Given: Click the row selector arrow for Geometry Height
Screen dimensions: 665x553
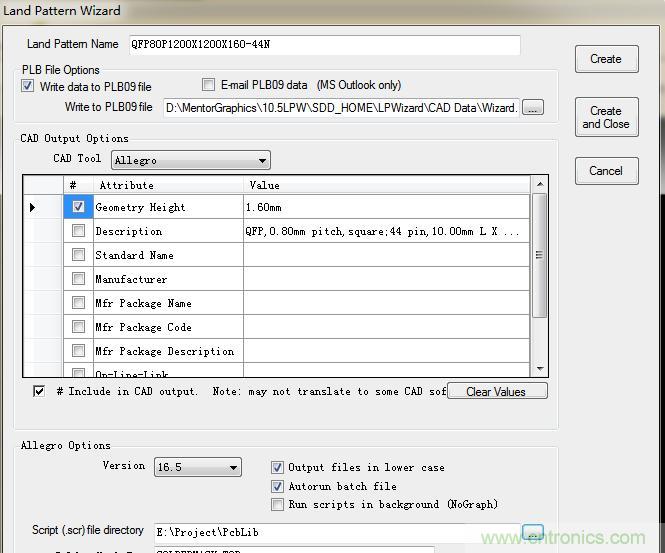Looking at the screenshot, I should (33, 207).
